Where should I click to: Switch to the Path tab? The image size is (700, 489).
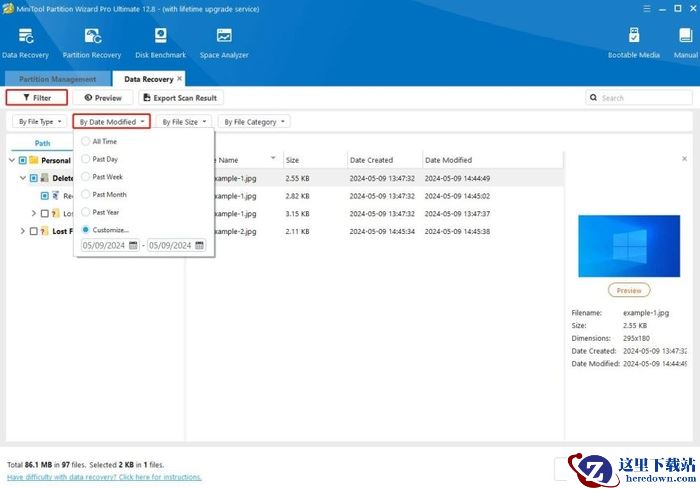pos(42,143)
